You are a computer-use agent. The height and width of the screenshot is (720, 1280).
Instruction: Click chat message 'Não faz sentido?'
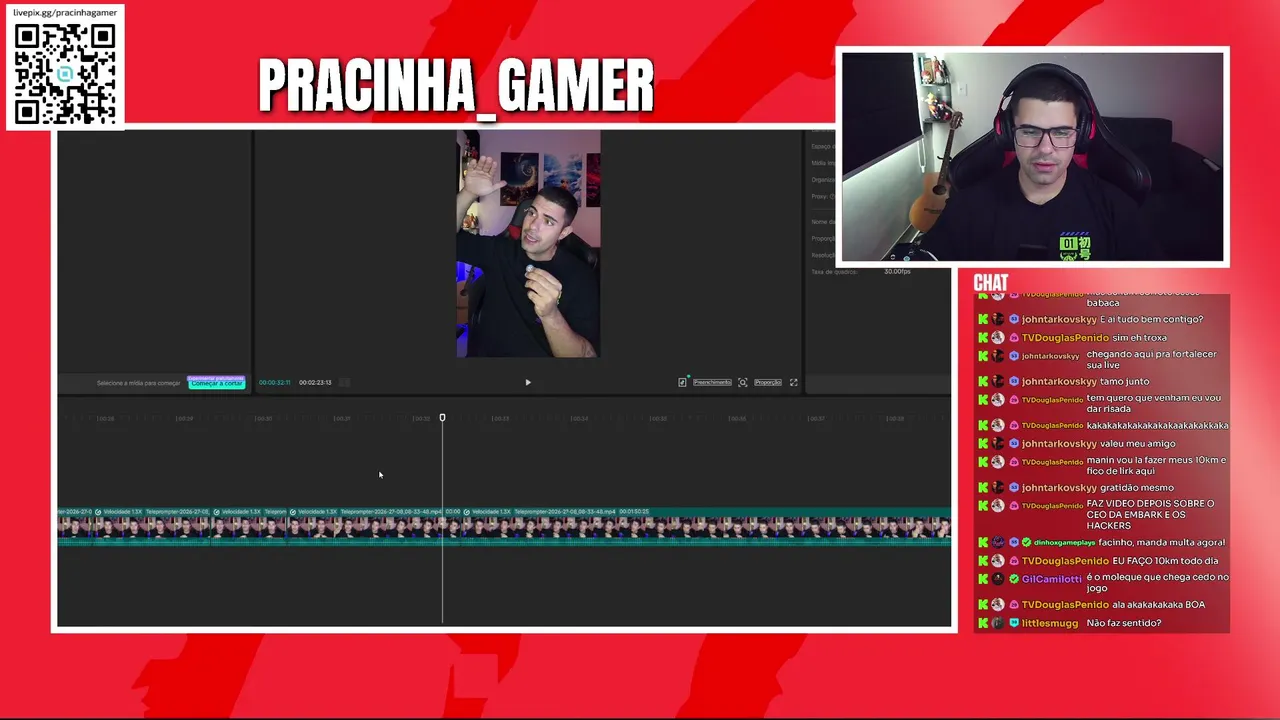1124,623
